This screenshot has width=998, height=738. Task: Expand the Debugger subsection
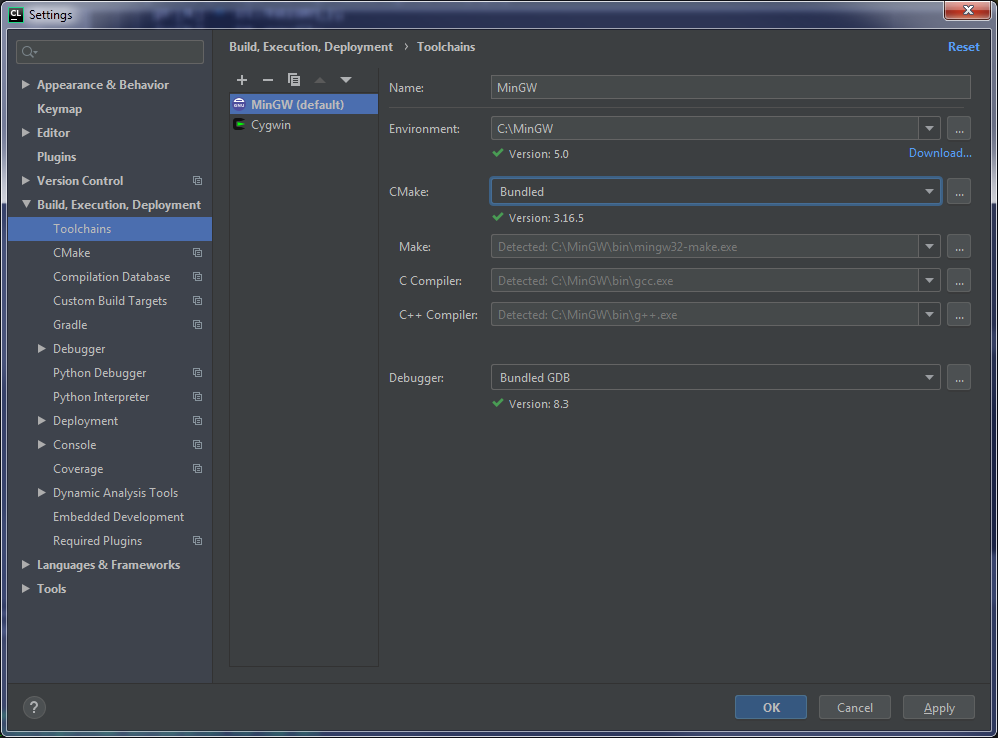41,349
